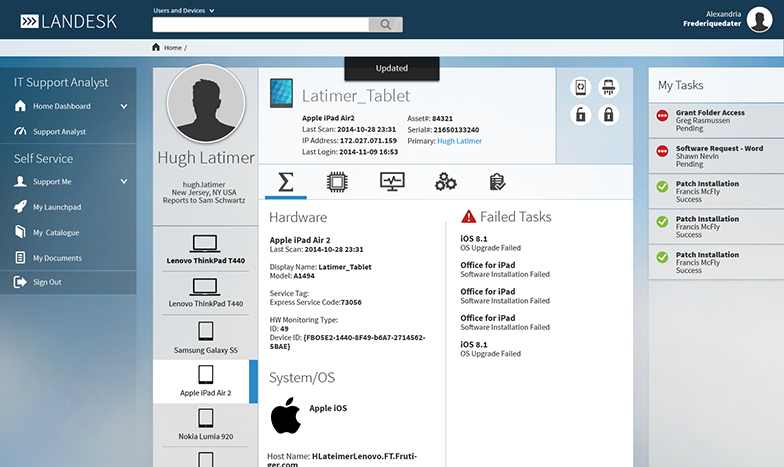Screen dimensions: 784x467
Task: Open the clipboard checklist tab icon
Action: pos(497,181)
